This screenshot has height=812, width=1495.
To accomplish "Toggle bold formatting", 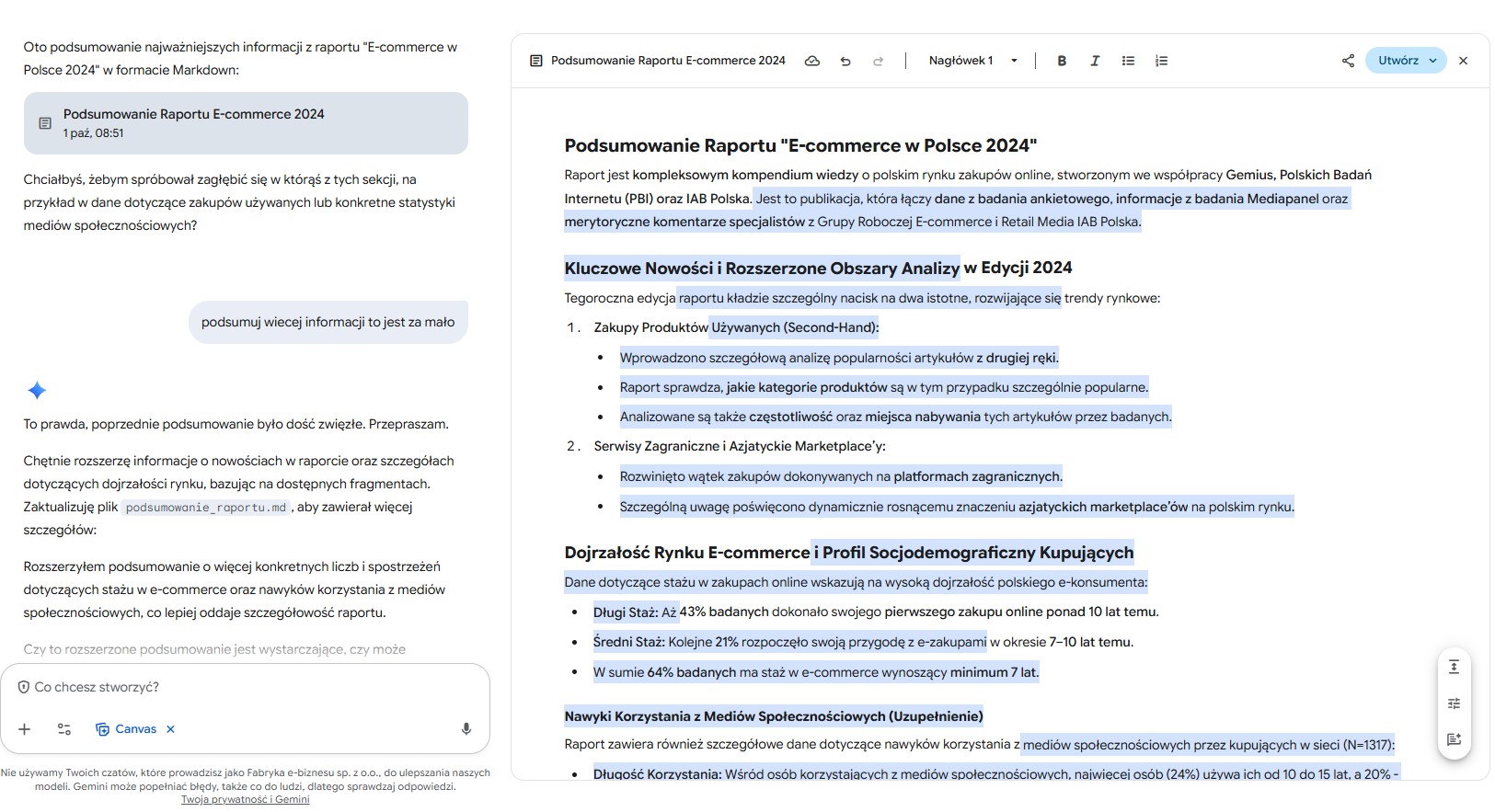I will [1062, 61].
